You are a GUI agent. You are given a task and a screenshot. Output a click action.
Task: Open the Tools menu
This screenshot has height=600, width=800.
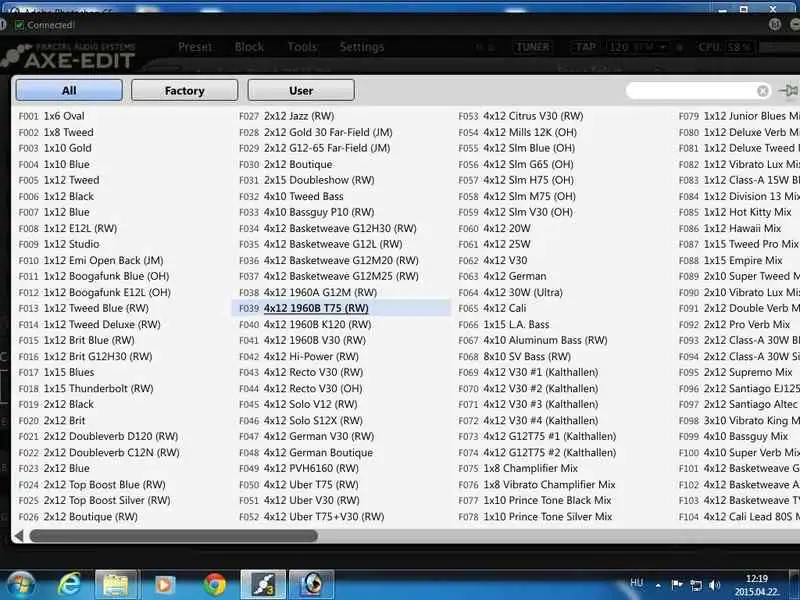point(303,47)
